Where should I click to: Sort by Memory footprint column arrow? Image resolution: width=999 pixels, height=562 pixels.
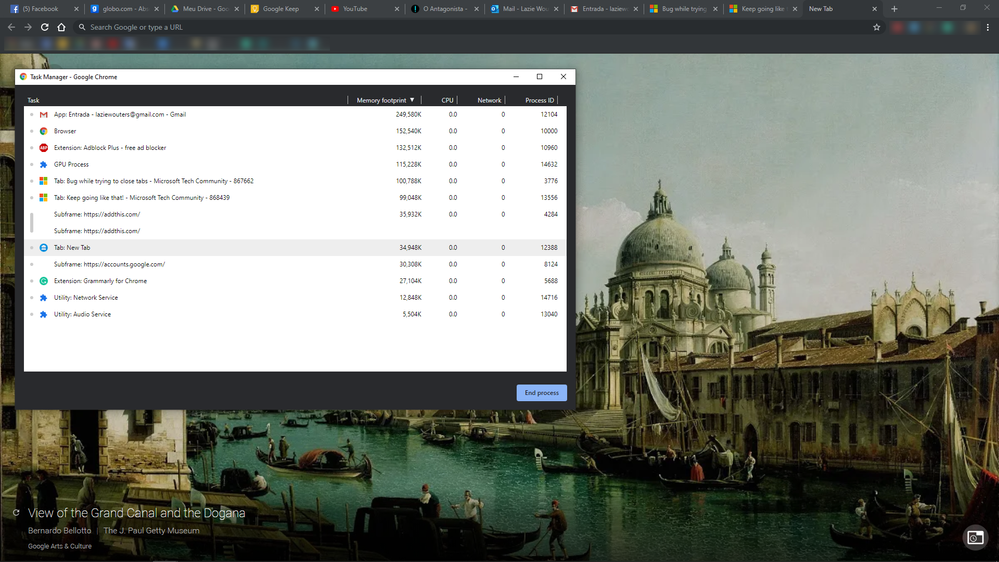click(x=412, y=100)
